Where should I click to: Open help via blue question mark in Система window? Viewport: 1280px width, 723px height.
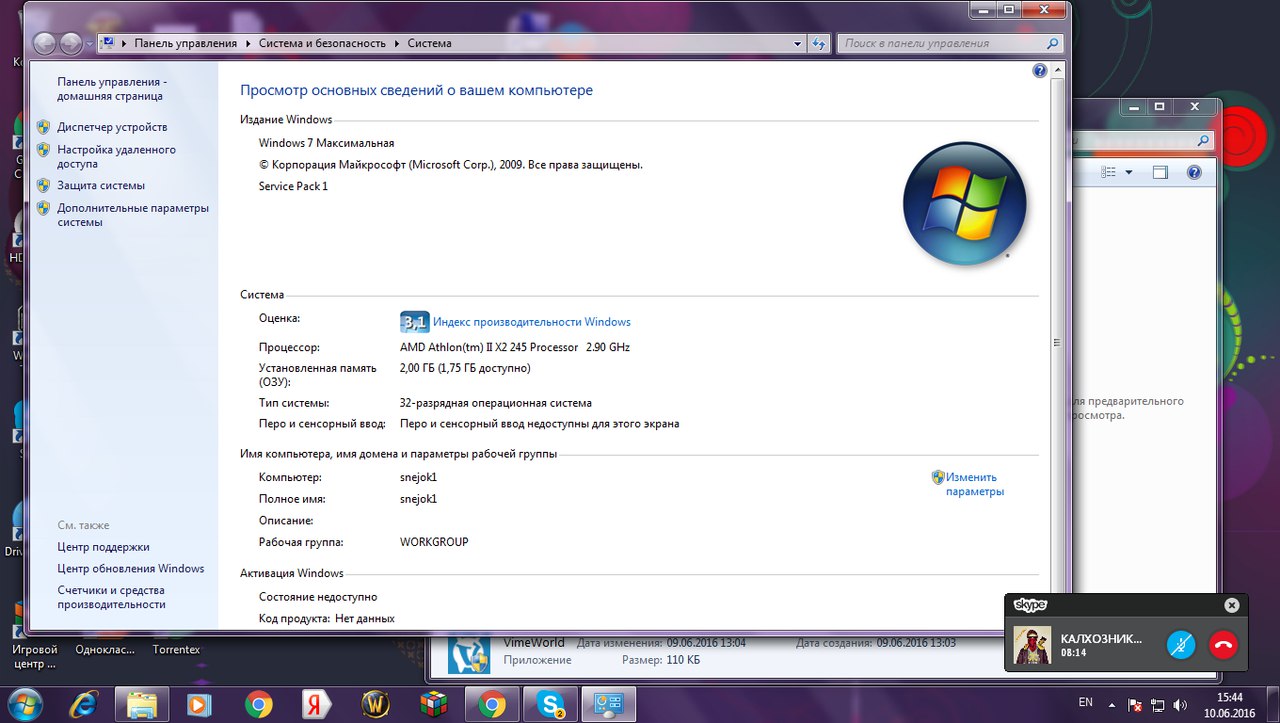(1040, 71)
